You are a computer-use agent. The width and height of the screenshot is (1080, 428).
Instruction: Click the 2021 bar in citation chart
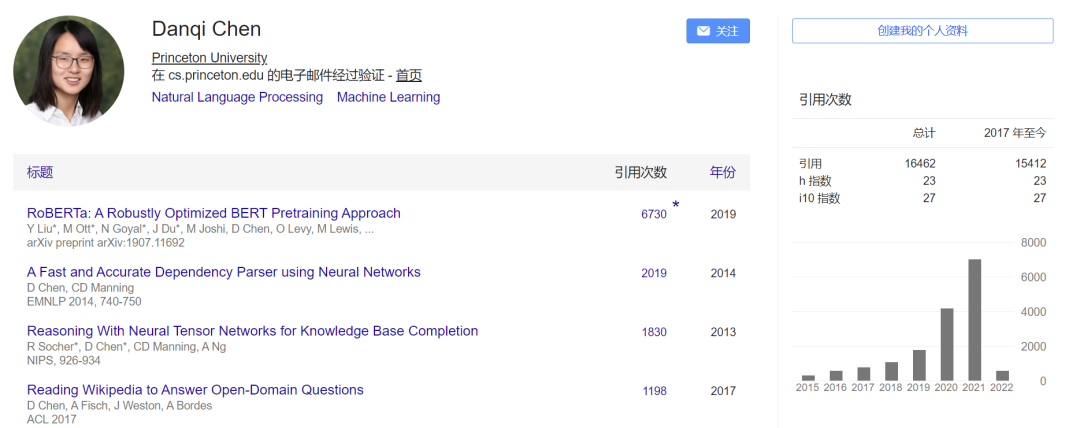click(974, 320)
